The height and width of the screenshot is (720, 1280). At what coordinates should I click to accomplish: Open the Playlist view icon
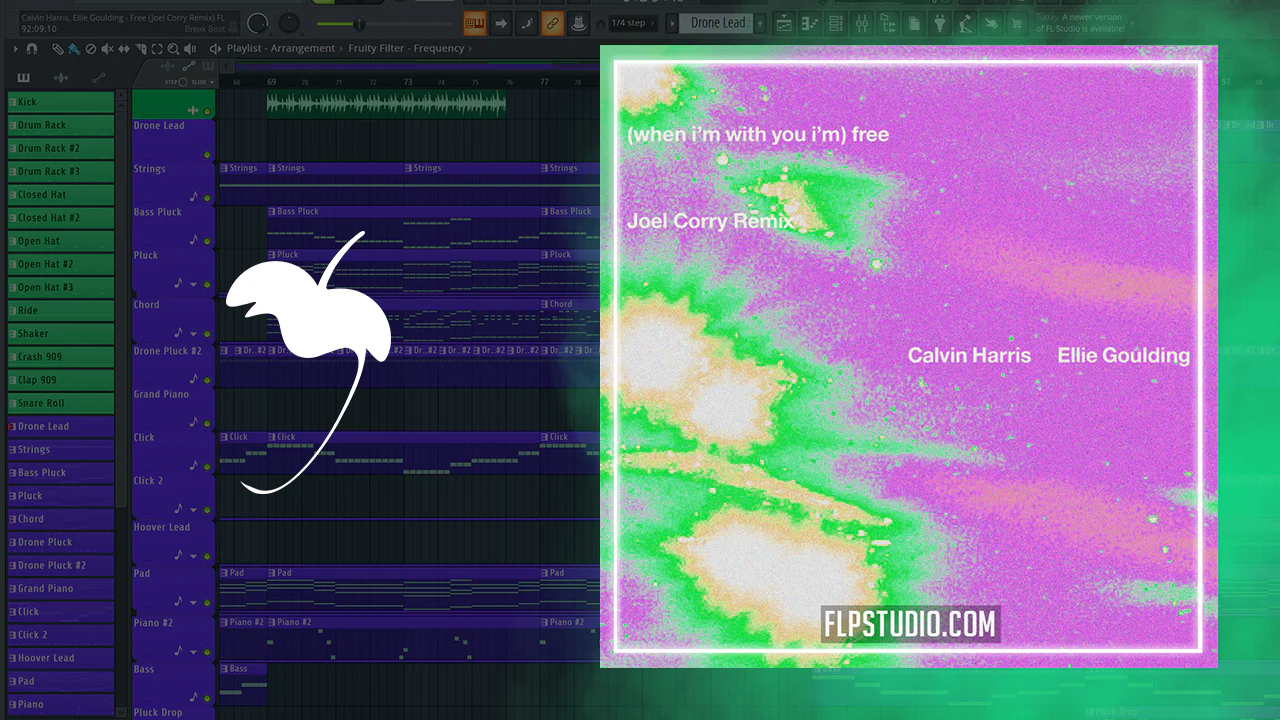point(783,23)
